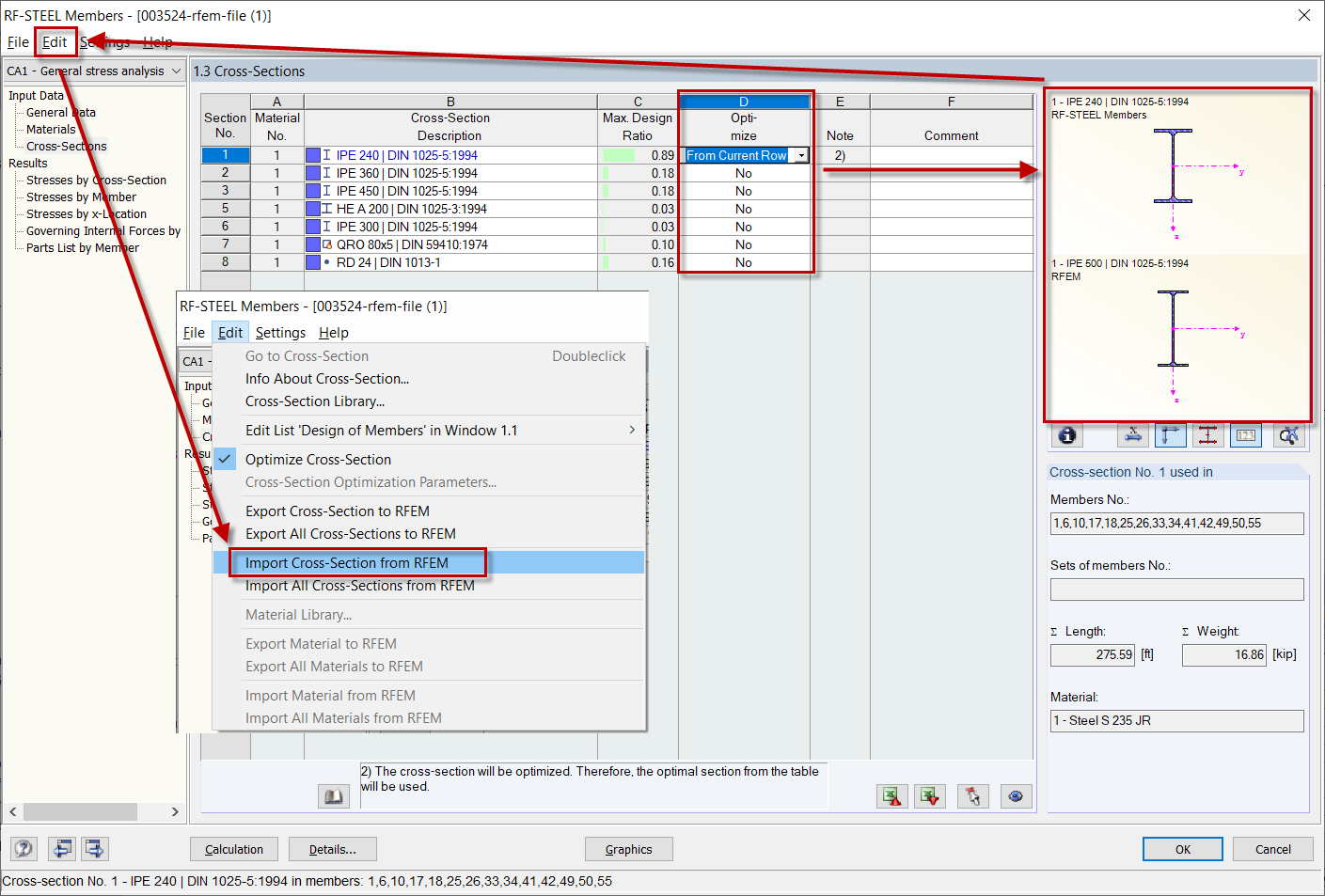The image size is (1325, 896).
Task: Select Info About Cross-Section... menu entry
Action: (327, 379)
